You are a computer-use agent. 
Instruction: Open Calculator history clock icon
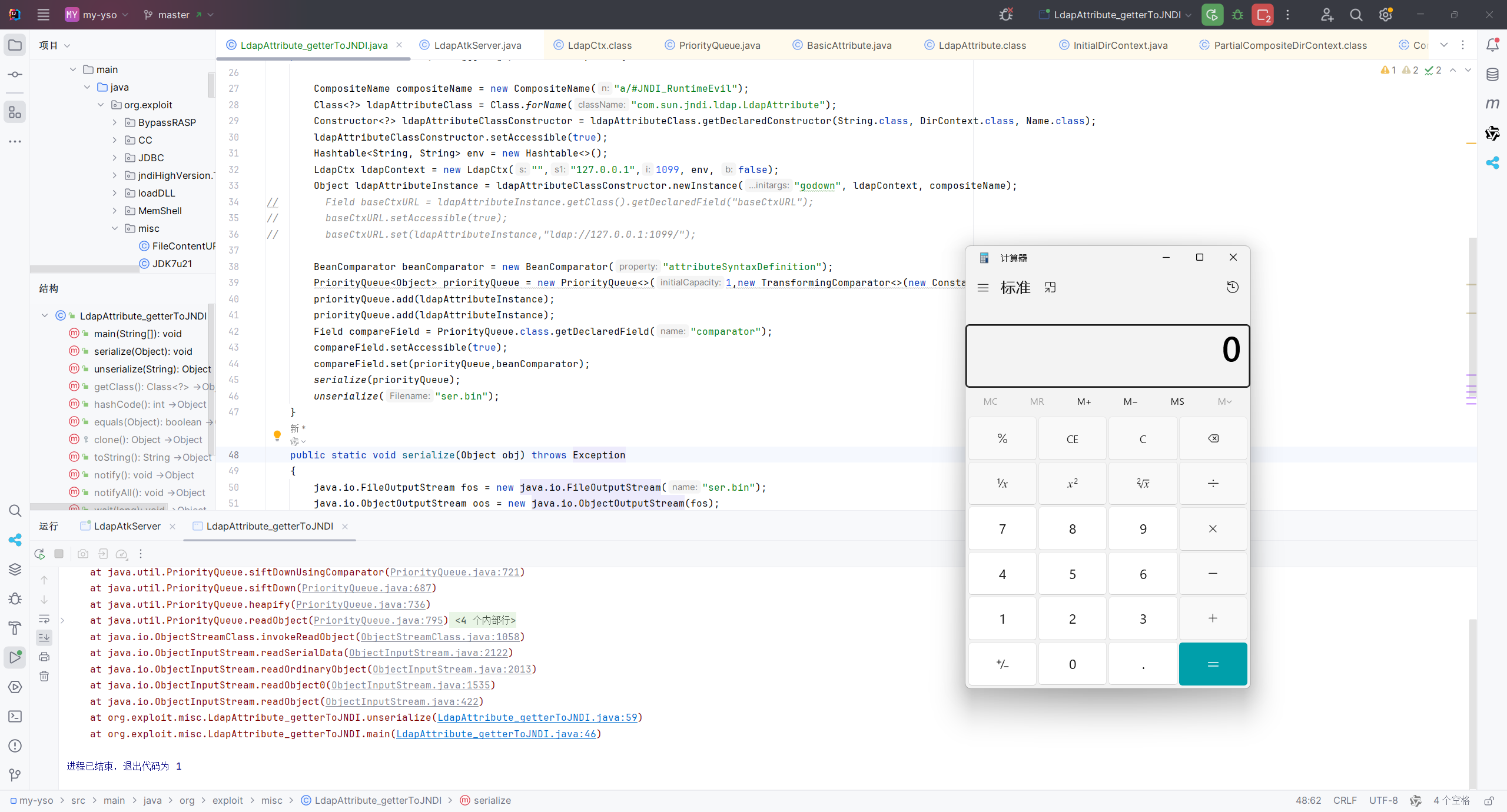[x=1232, y=287]
